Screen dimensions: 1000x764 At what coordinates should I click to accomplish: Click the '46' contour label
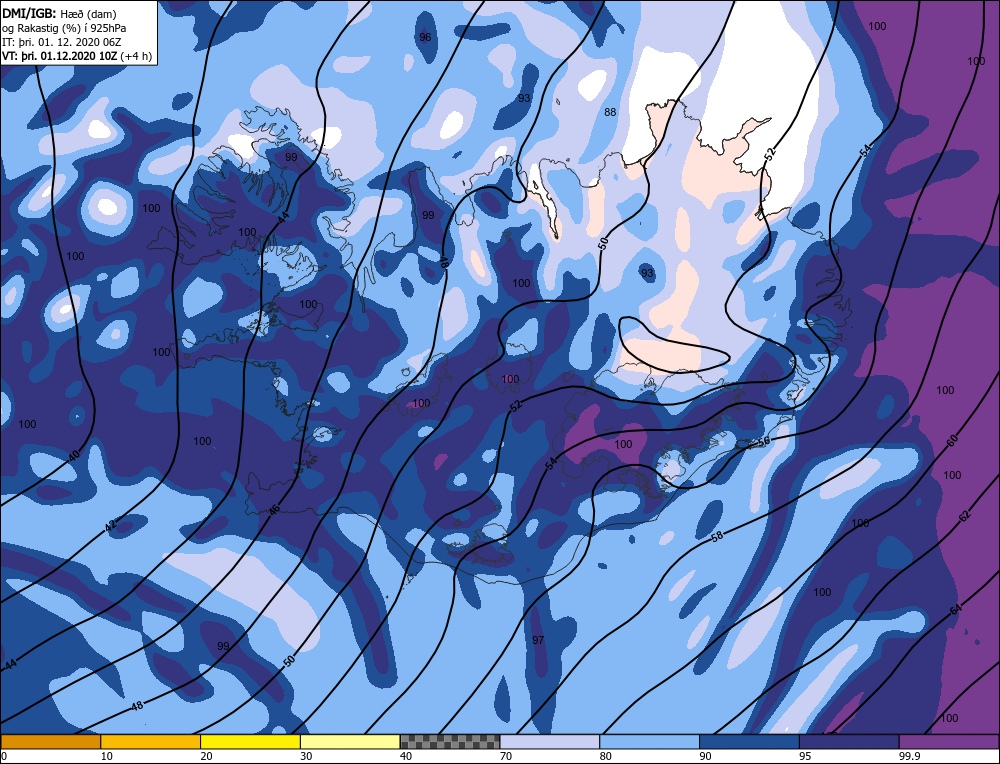[x=274, y=510]
